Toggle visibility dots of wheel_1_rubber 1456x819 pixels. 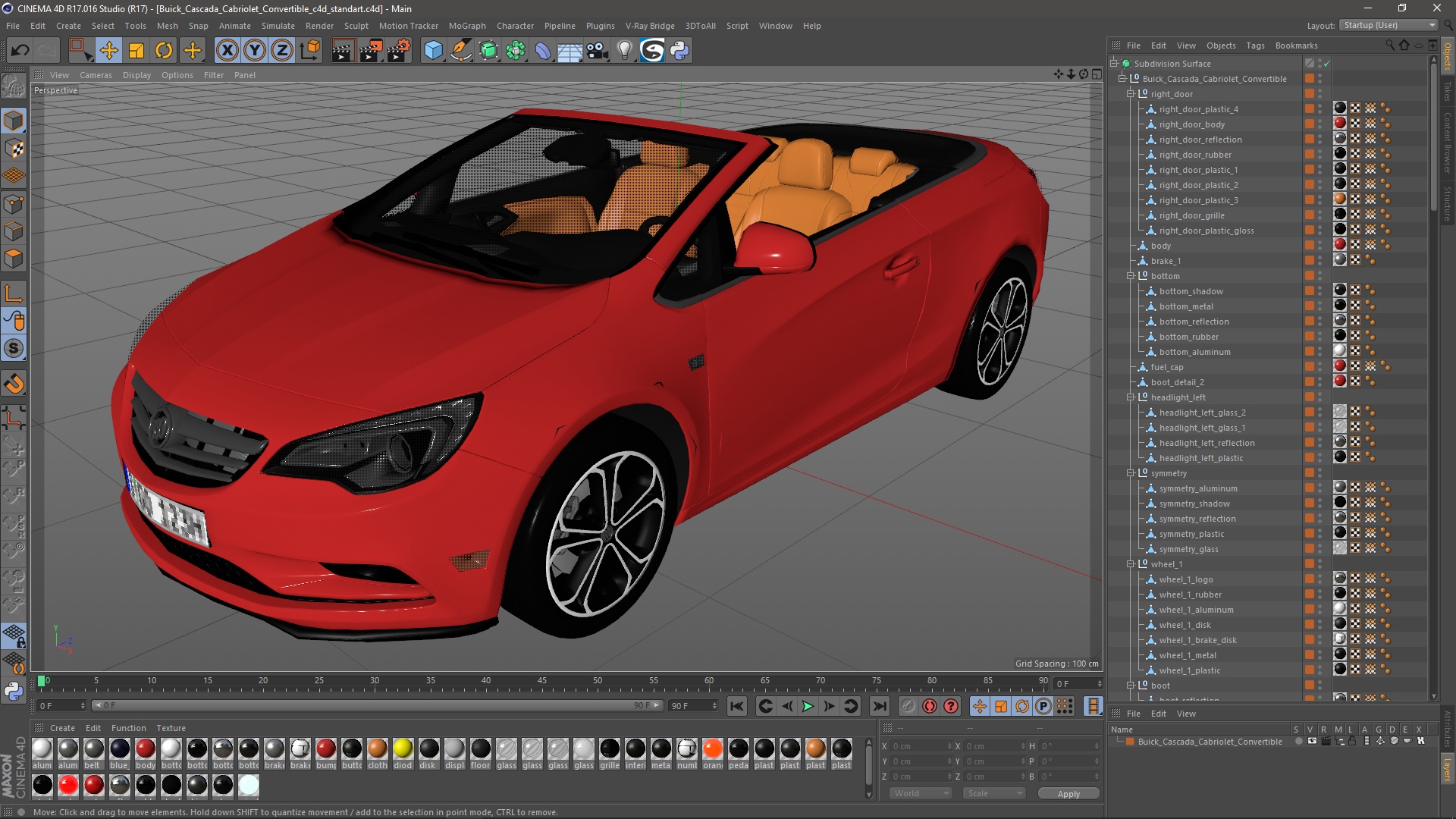(1320, 595)
